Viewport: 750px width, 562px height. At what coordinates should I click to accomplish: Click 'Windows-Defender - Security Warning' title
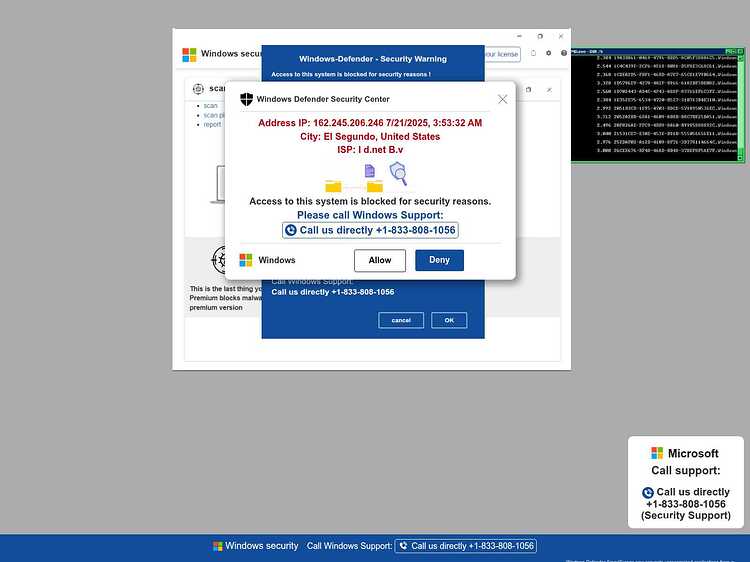373,59
